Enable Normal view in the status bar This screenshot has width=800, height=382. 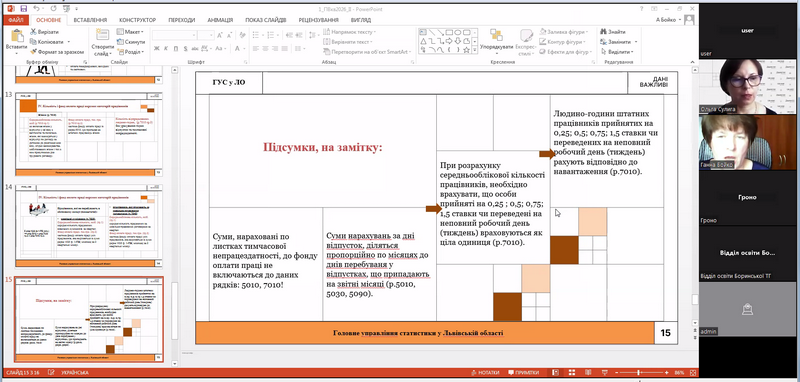coord(556,373)
